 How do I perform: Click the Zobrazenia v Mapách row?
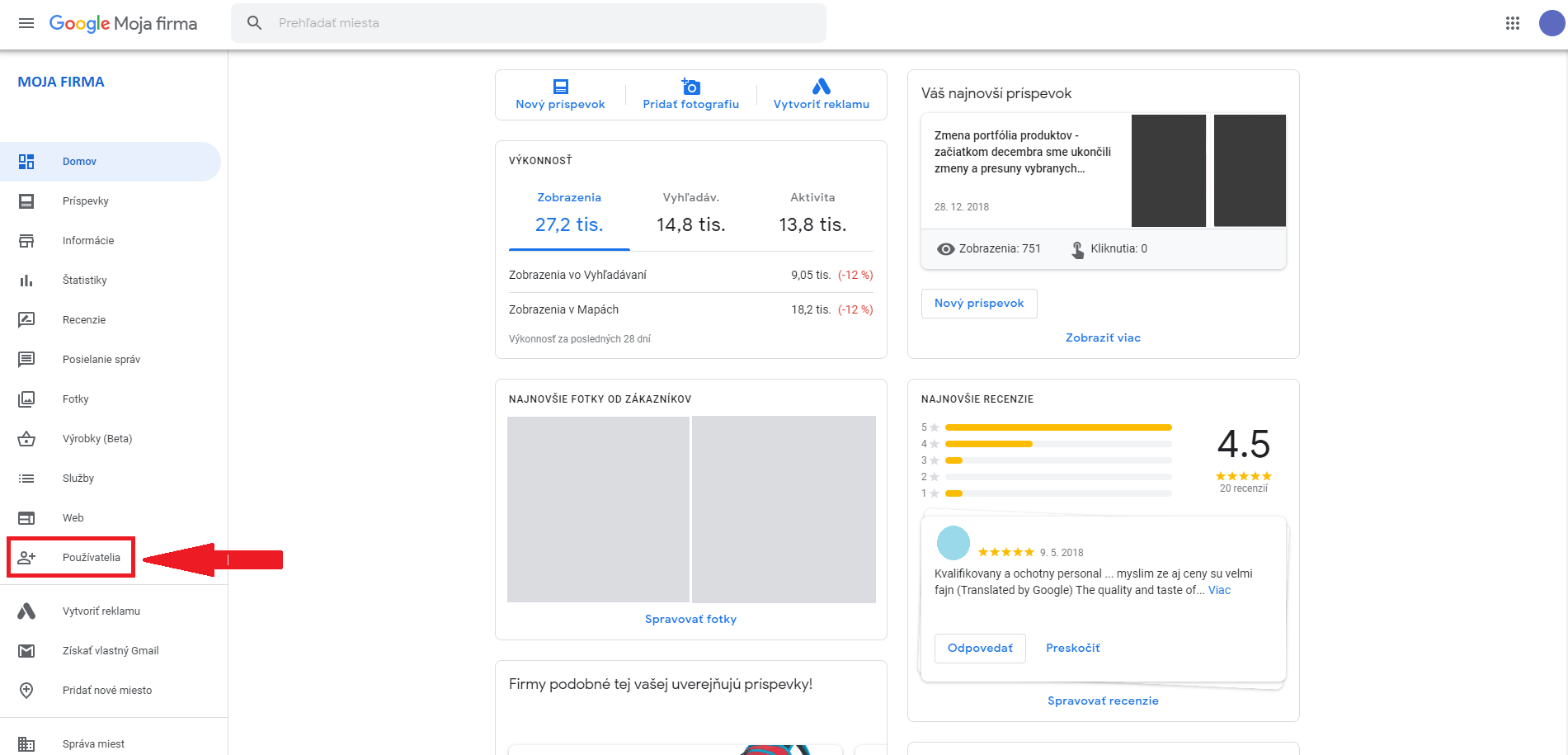691,310
